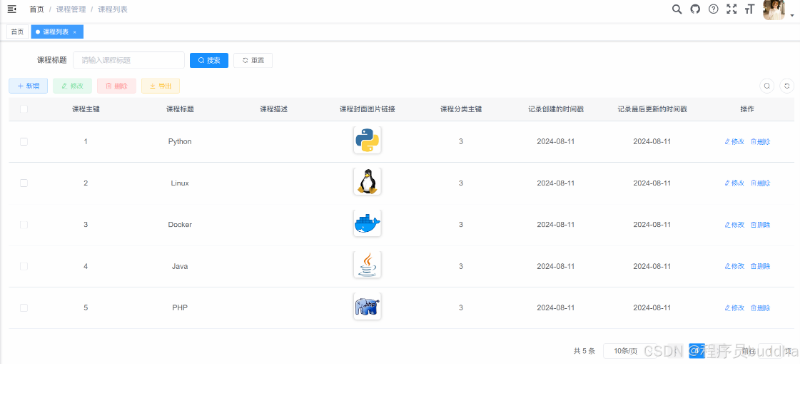The width and height of the screenshot is (800, 407).
Task: Click 删除 in the Docker row
Action: click(x=760, y=224)
